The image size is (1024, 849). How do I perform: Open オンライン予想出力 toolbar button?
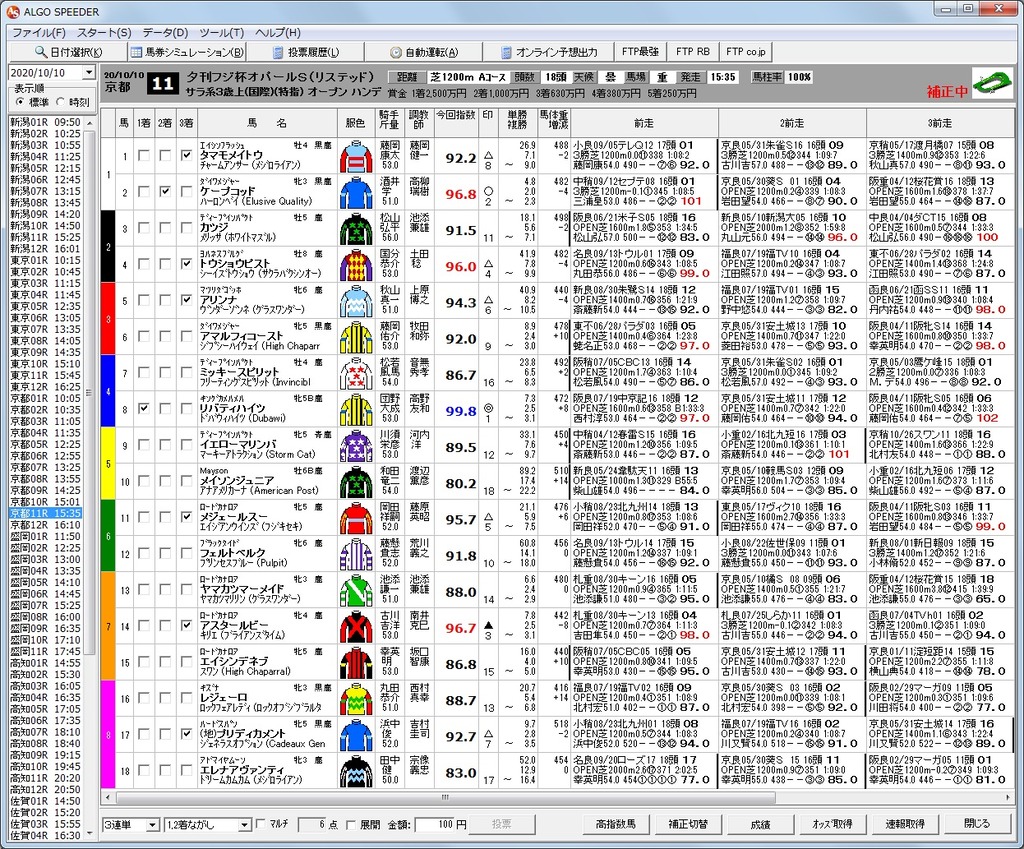coord(549,52)
